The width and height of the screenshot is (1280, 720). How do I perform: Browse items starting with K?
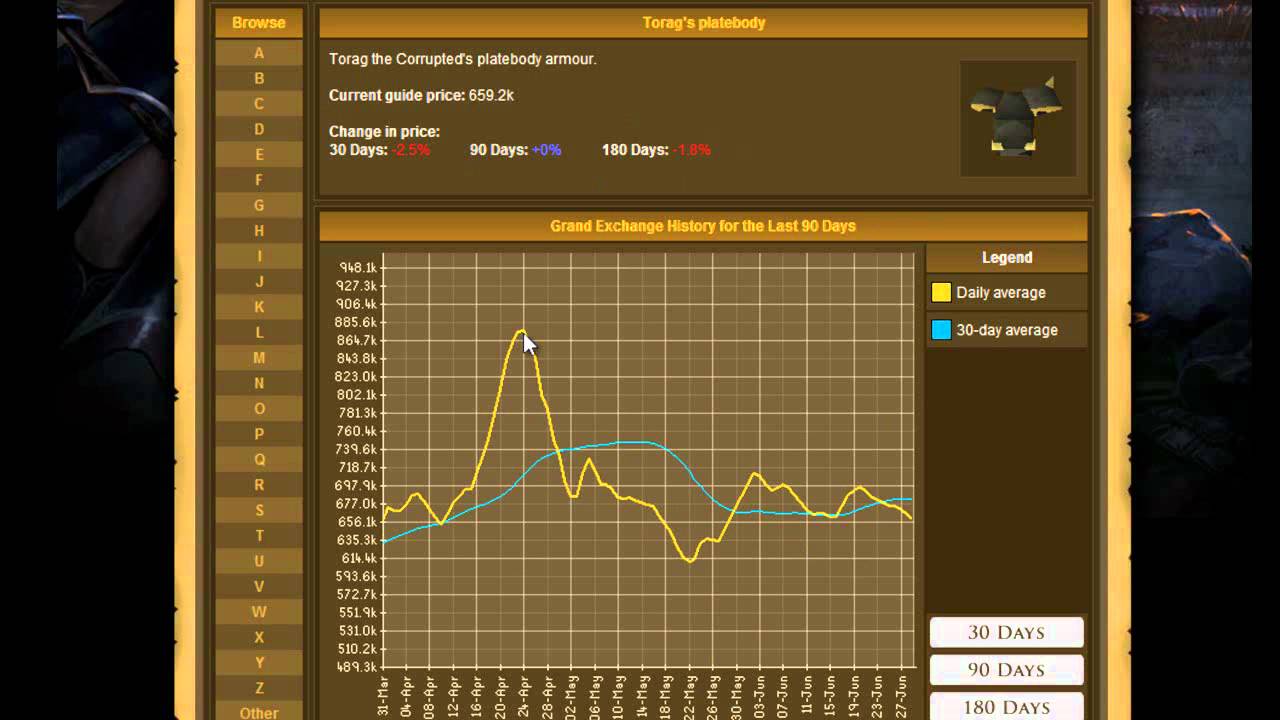[x=259, y=307]
